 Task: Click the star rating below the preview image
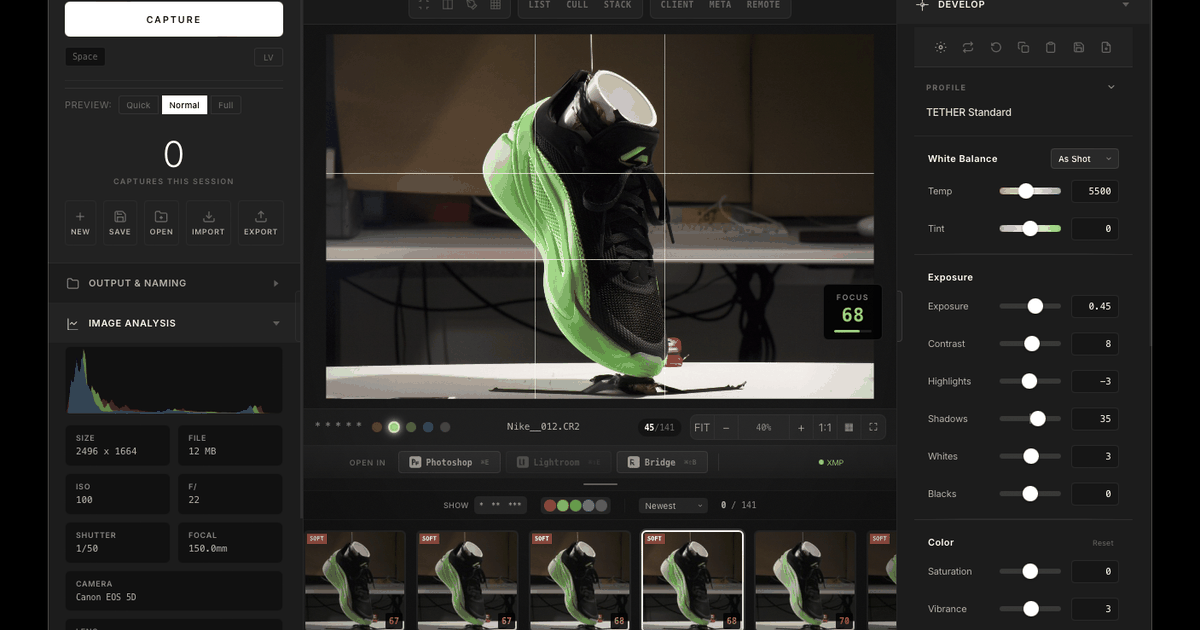339,425
